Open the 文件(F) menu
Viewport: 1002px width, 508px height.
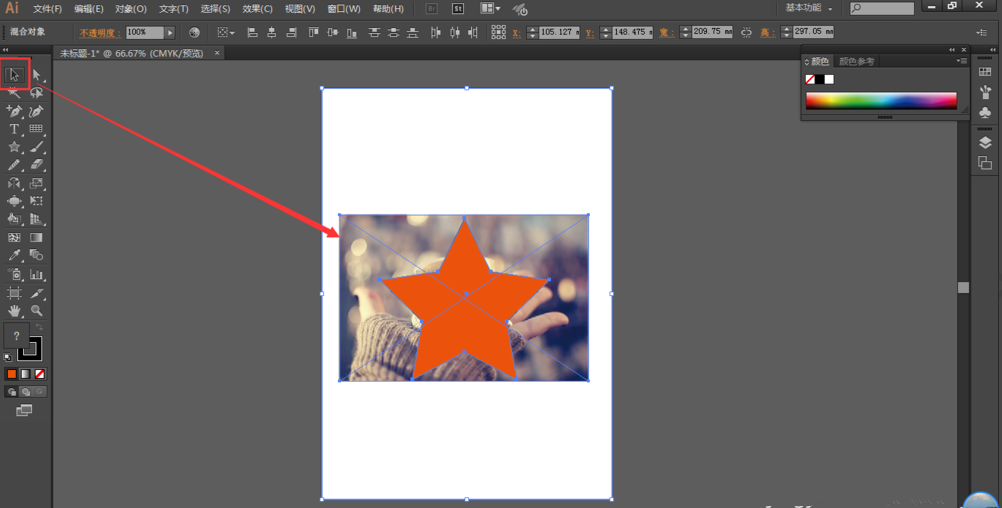point(48,9)
